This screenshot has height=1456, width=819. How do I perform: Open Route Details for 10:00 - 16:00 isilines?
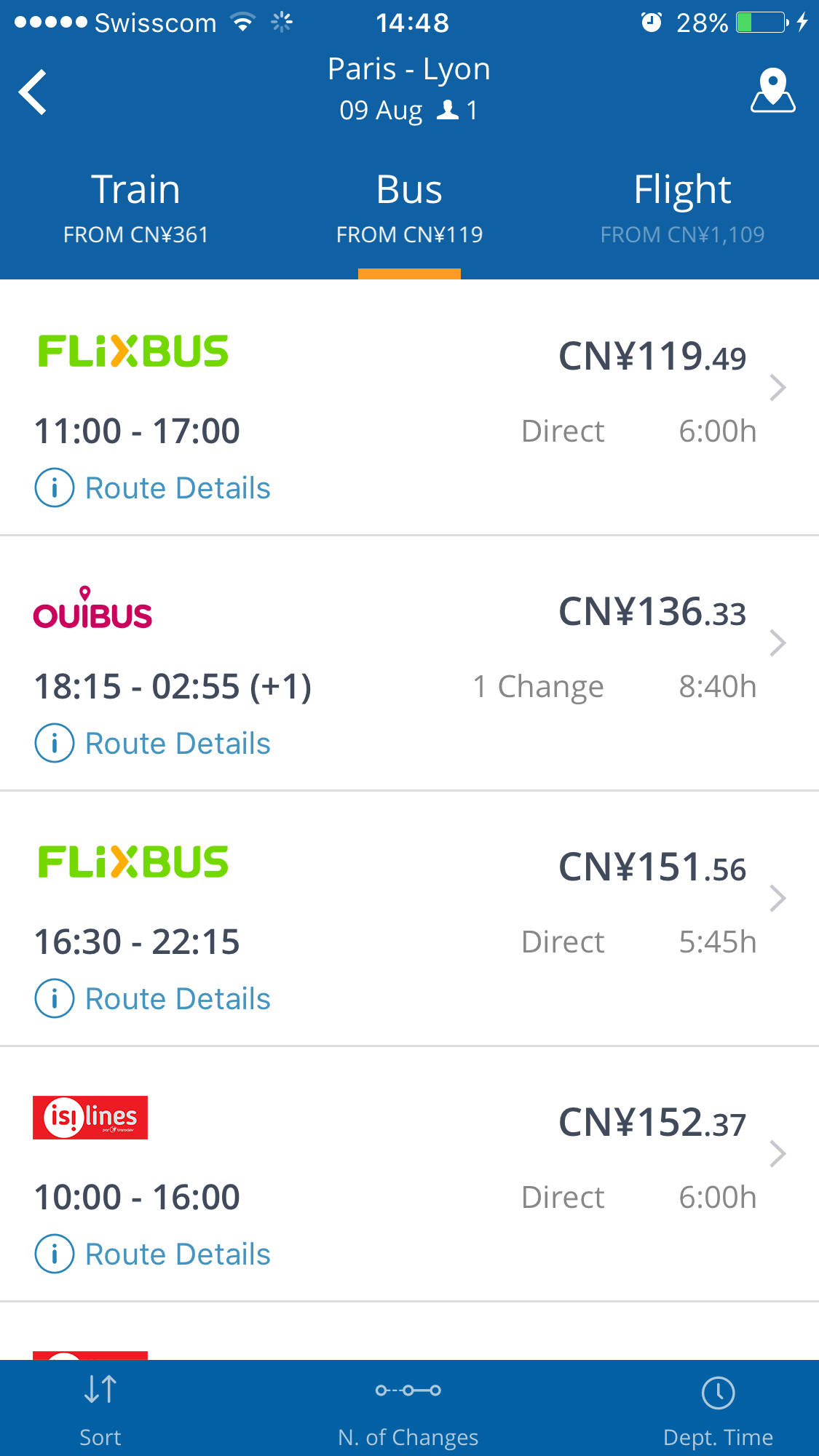coord(178,1254)
